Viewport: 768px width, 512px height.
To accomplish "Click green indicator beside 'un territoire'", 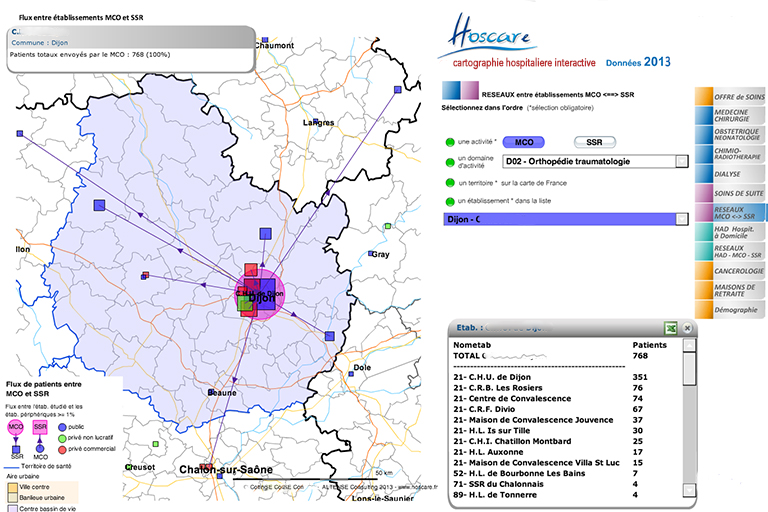I will pos(450,183).
